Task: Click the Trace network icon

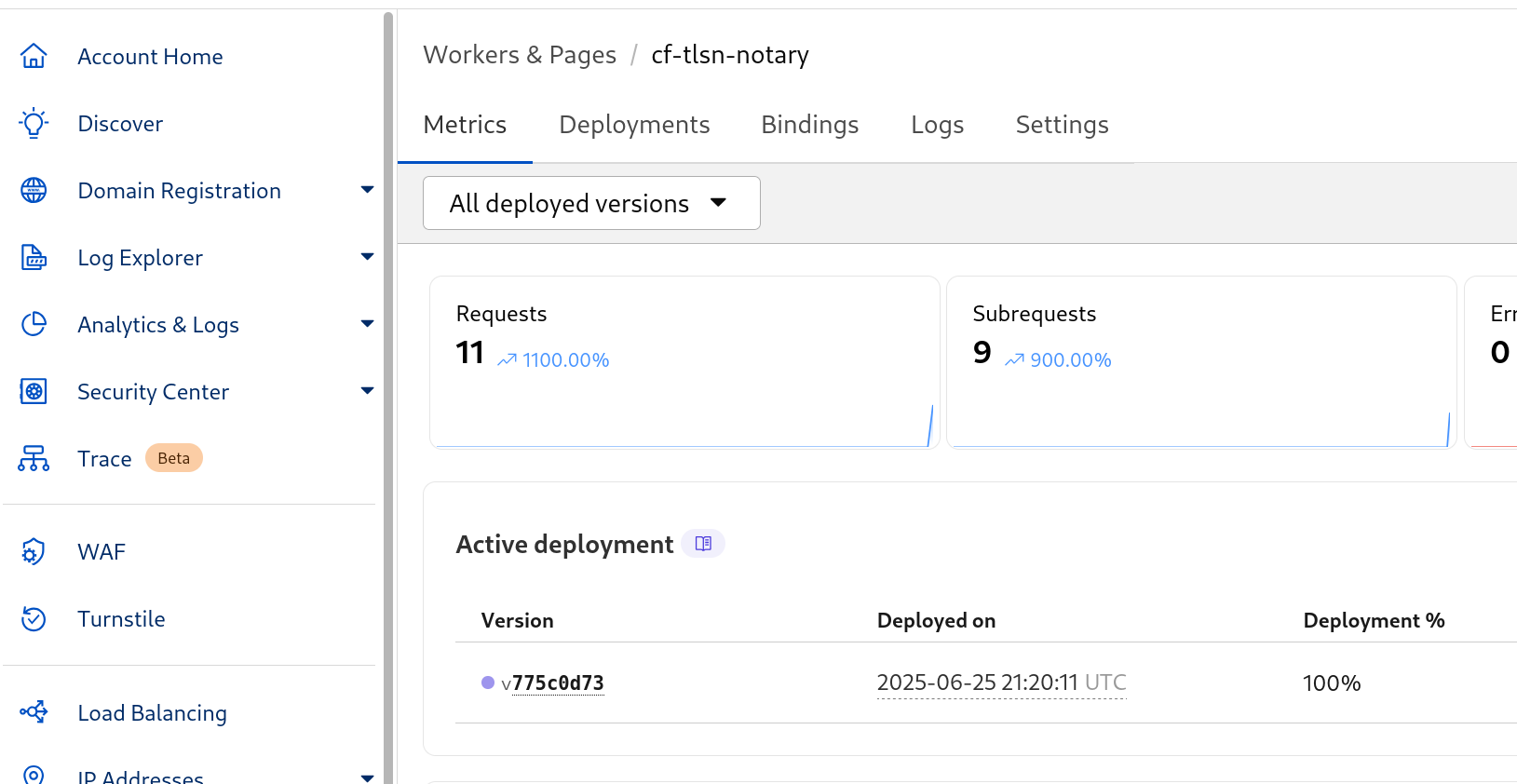Action: [x=34, y=458]
